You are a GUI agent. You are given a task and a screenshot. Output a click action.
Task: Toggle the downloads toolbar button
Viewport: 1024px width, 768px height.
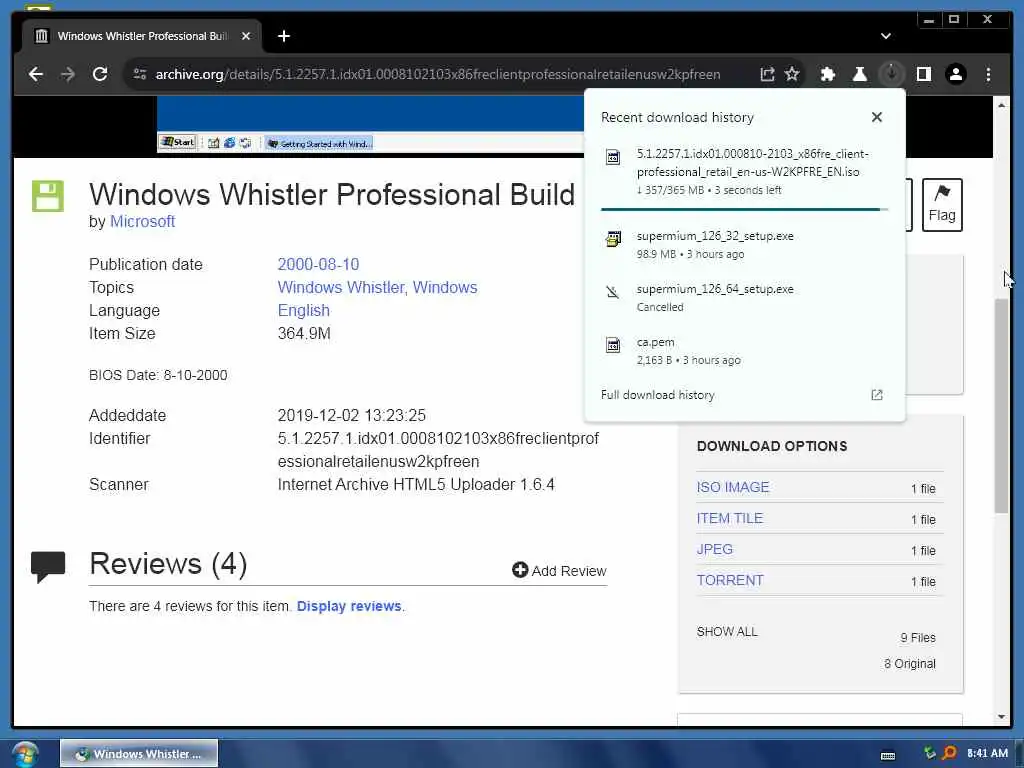click(x=891, y=74)
